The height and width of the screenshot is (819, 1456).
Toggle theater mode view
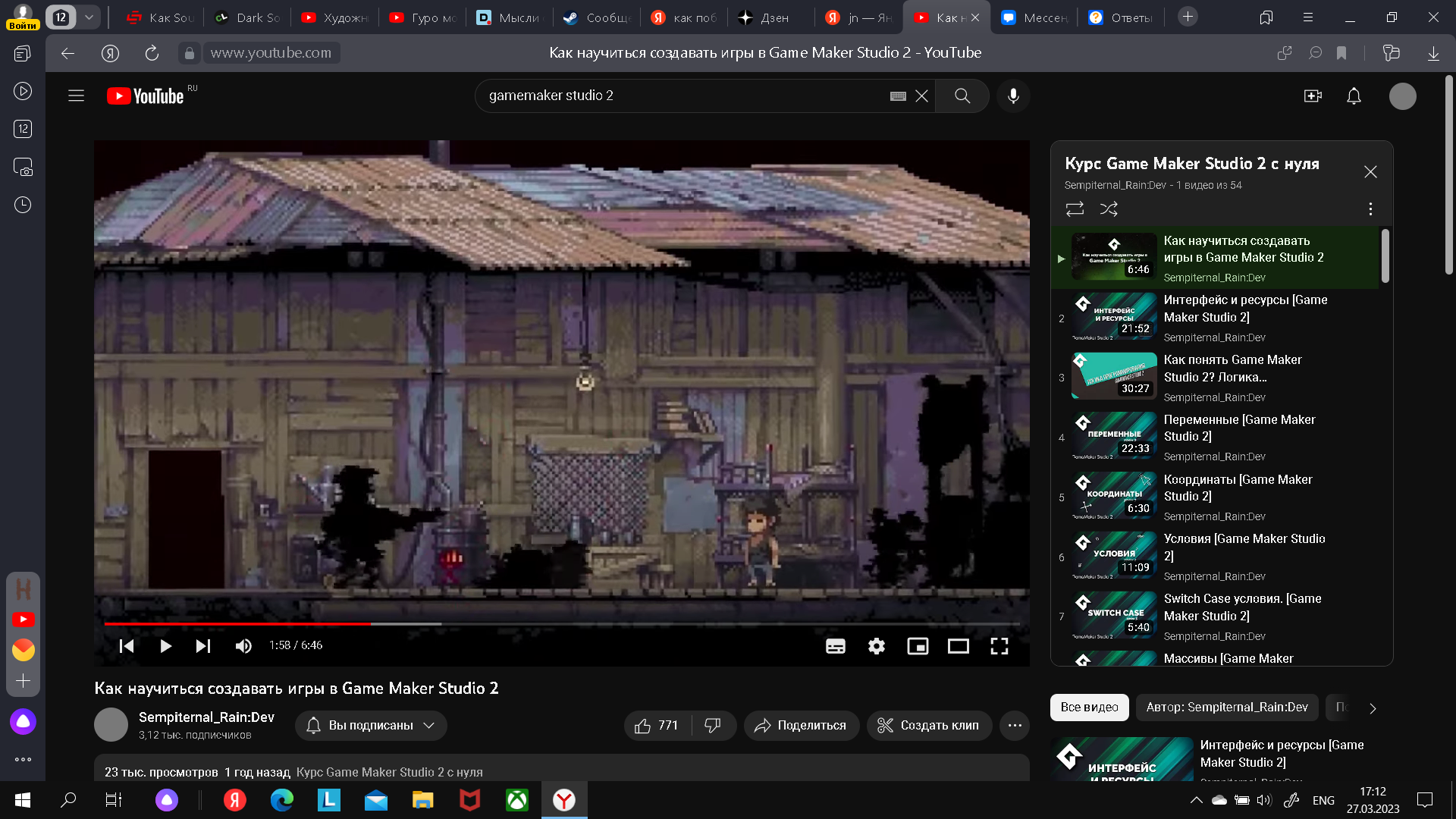[x=959, y=646]
